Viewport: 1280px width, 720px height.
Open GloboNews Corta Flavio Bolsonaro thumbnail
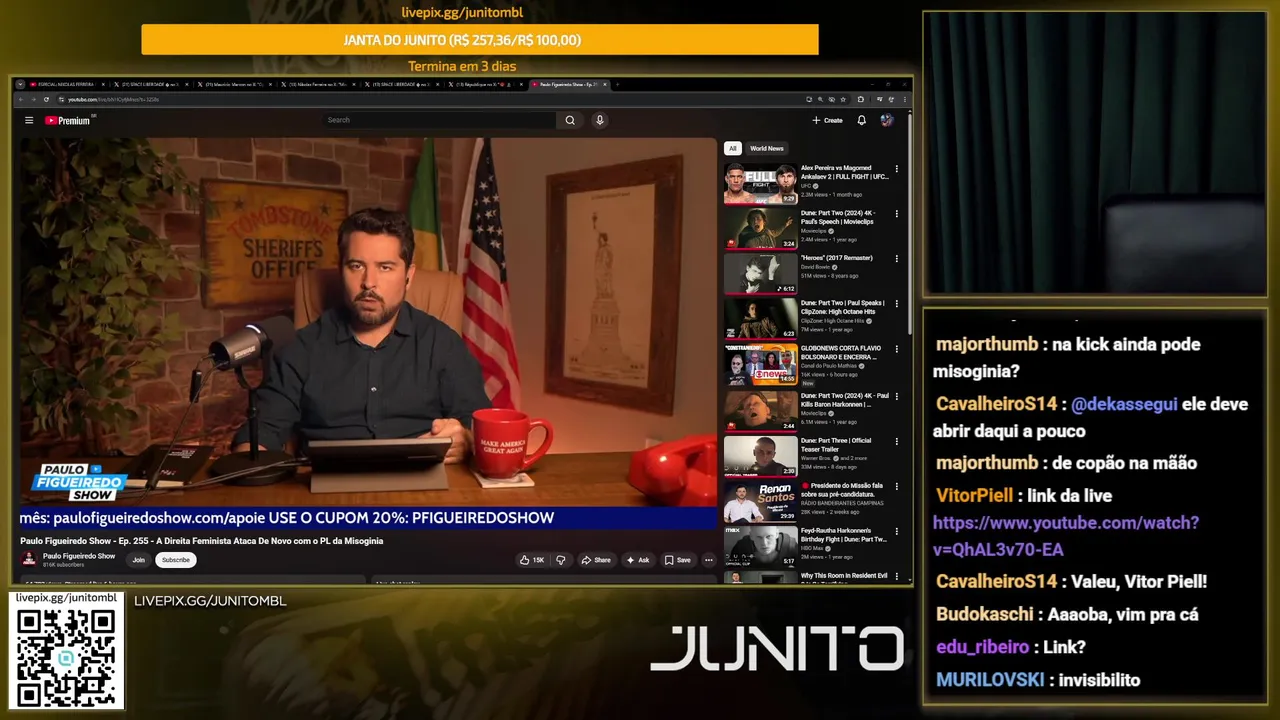click(760, 364)
